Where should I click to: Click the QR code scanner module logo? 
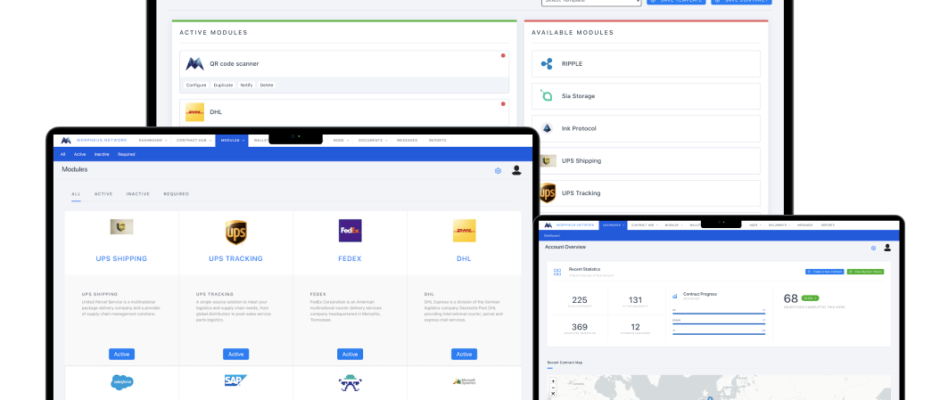coord(195,64)
